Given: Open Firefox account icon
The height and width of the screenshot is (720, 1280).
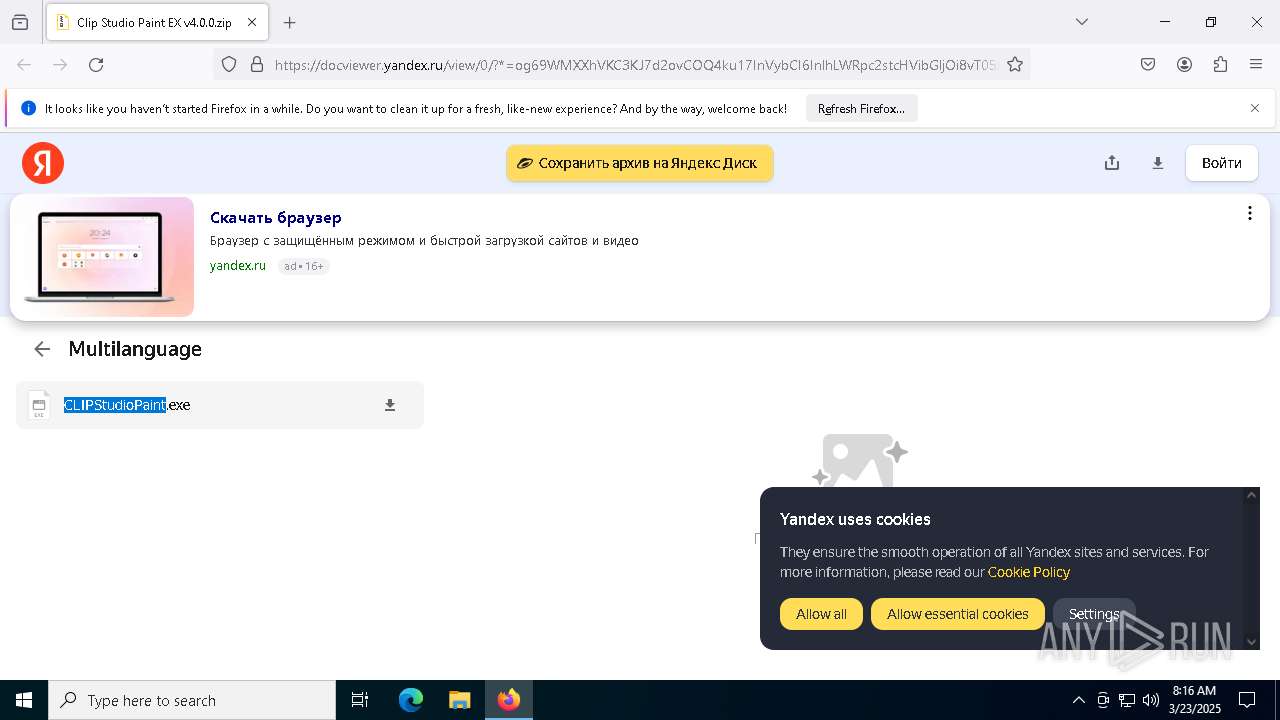Looking at the screenshot, I should 1184,64.
